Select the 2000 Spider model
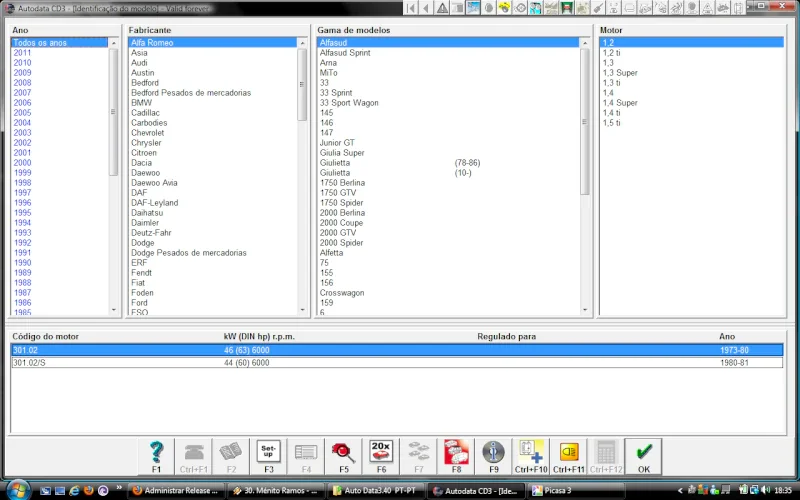Image resolution: width=800 pixels, height=500 pixels. (x=341, y=243)
